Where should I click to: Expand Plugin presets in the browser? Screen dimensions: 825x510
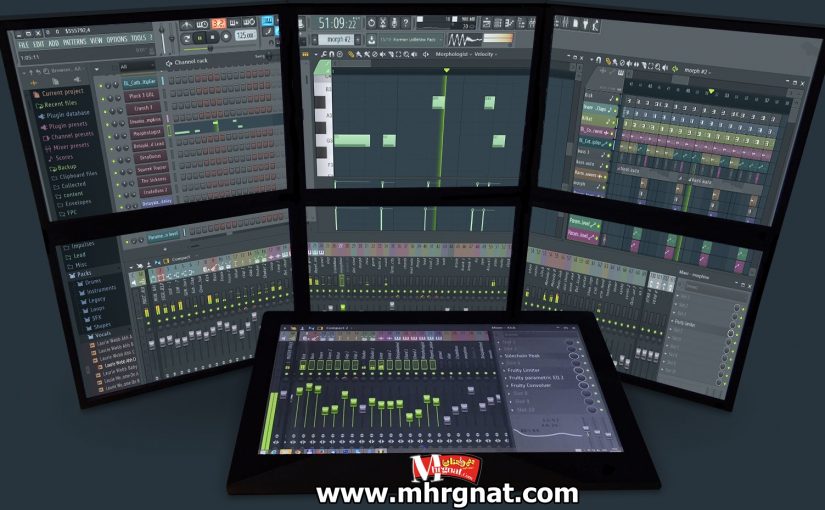click(64, 125)
